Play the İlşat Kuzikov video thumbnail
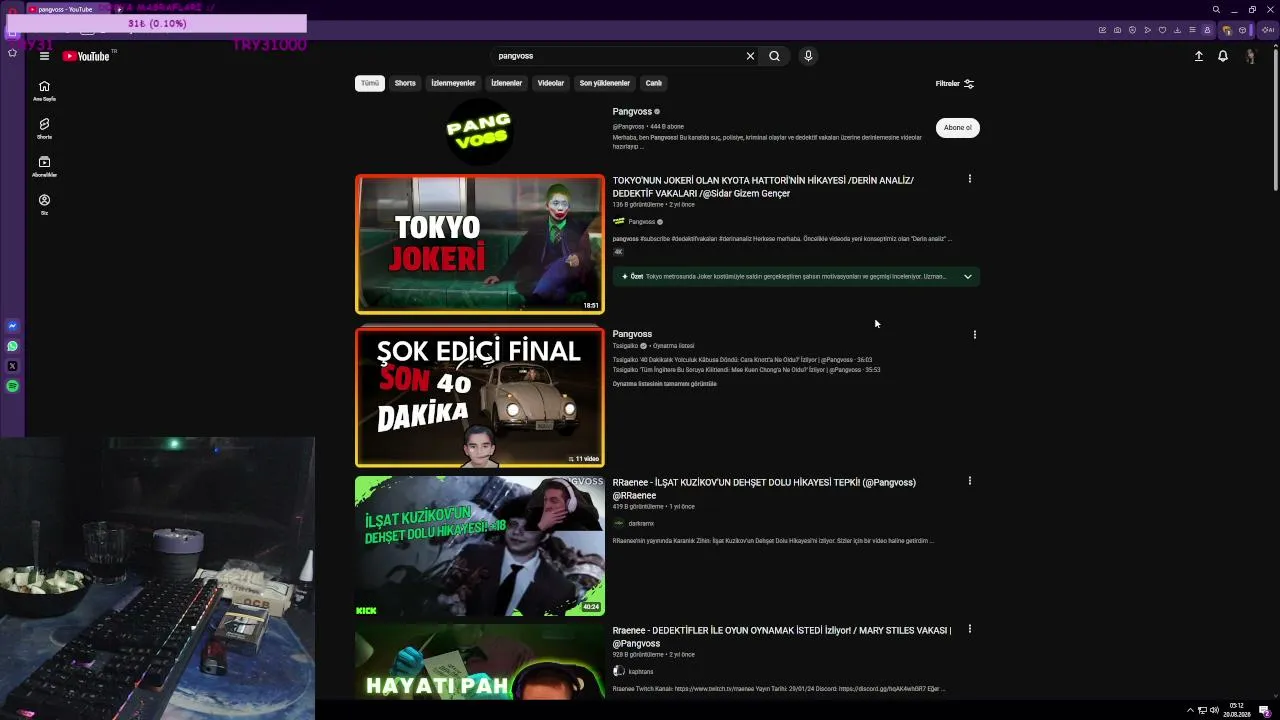 [x=480, y=546]
